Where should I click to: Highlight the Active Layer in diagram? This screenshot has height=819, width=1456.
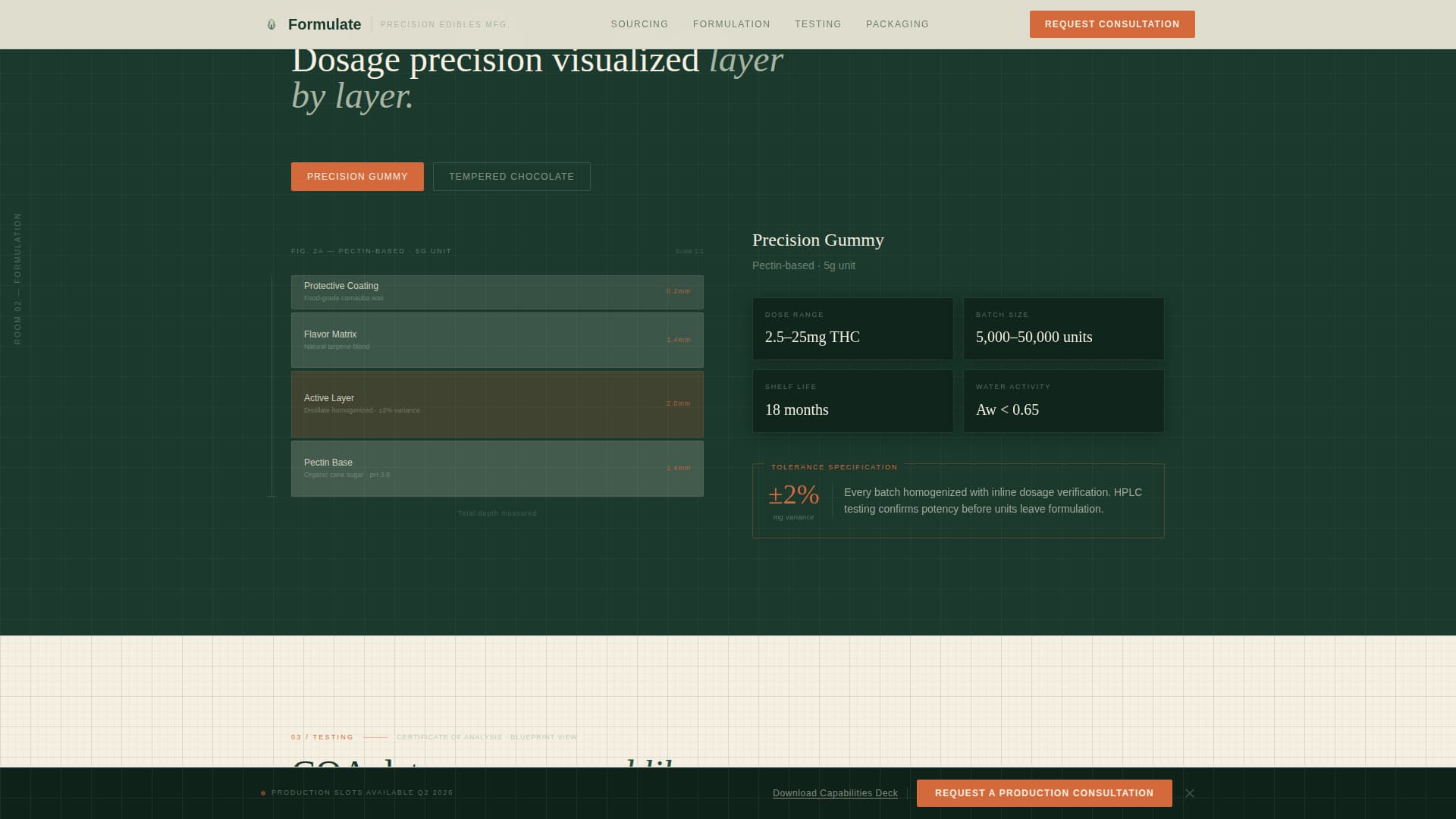coord(497,404)
